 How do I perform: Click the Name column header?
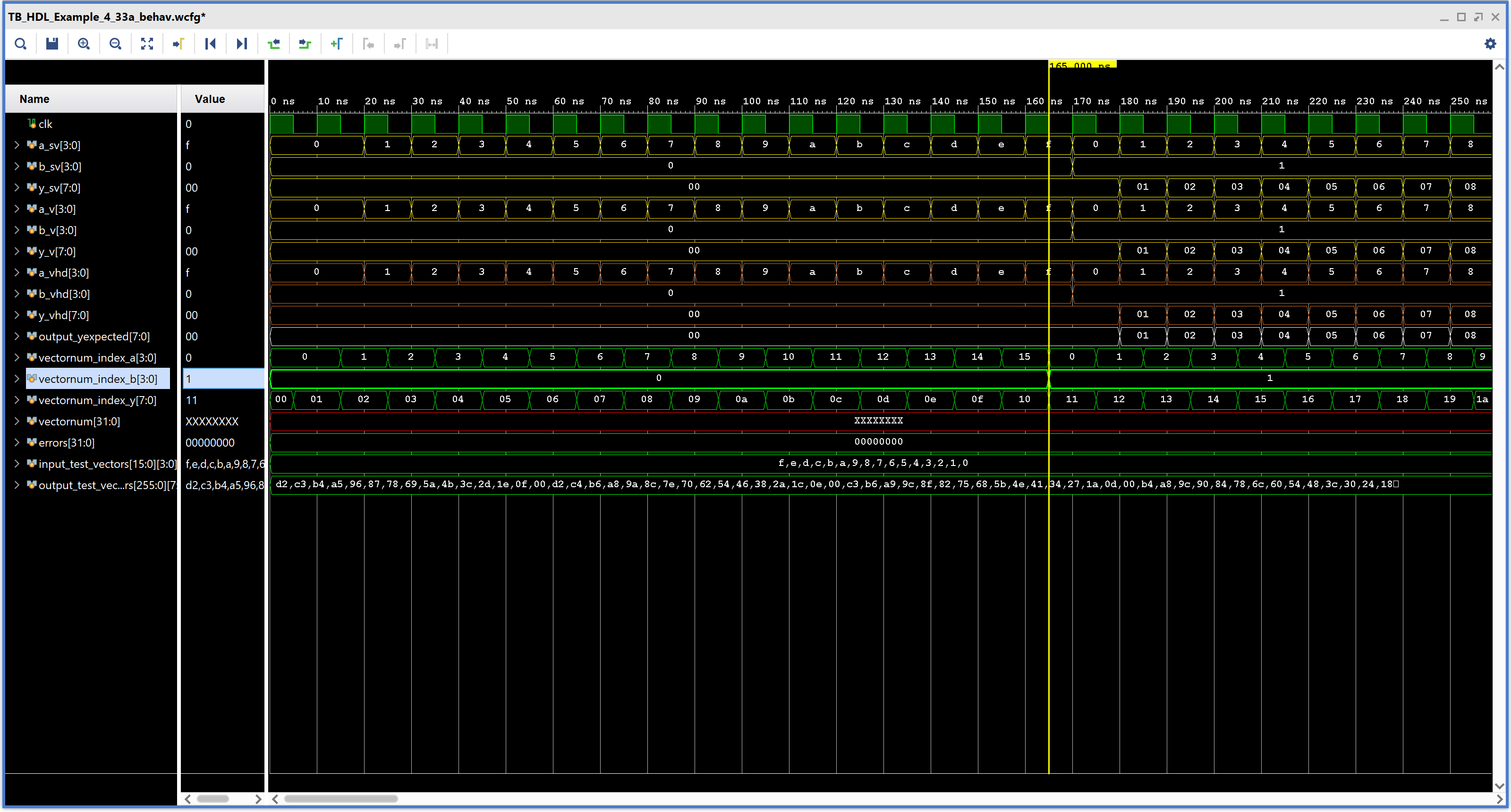[34, 99]
